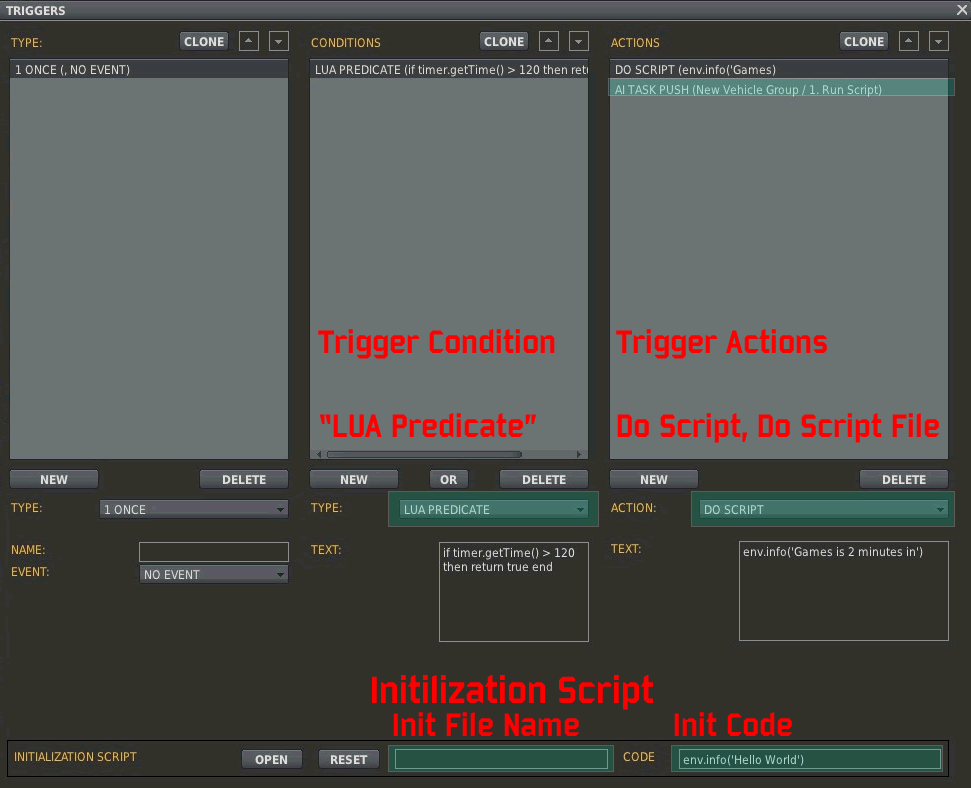
Task: Add a new condition
Action: 354,479
